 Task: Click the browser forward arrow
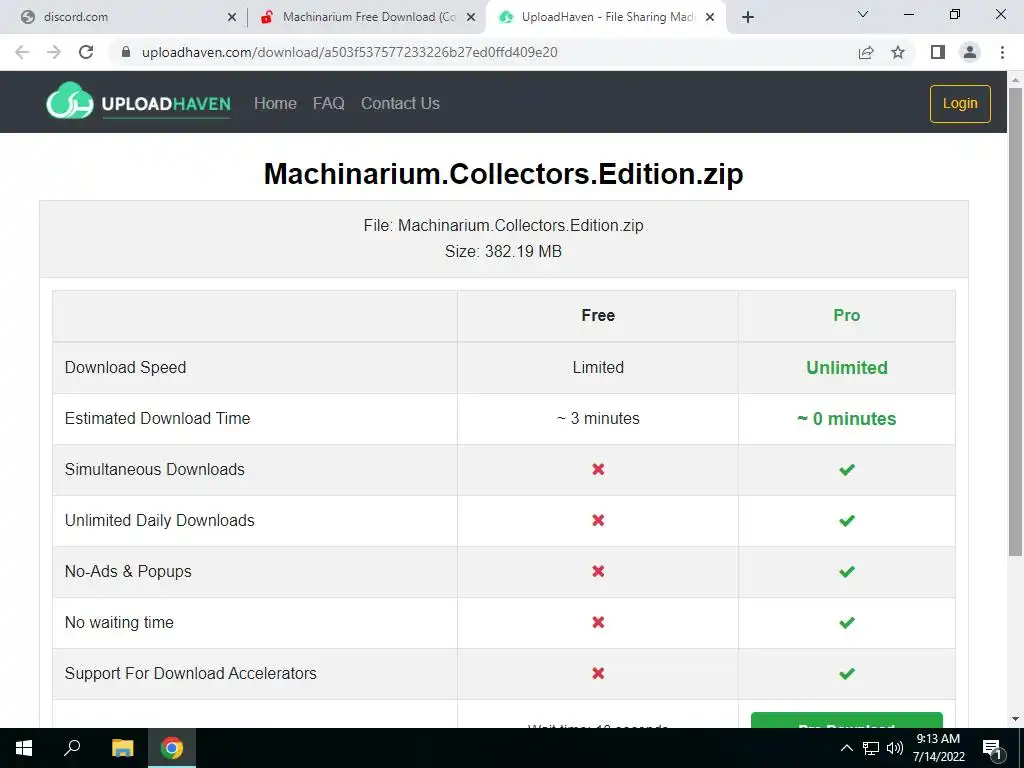pyautogui.click(x=54, y=52)
